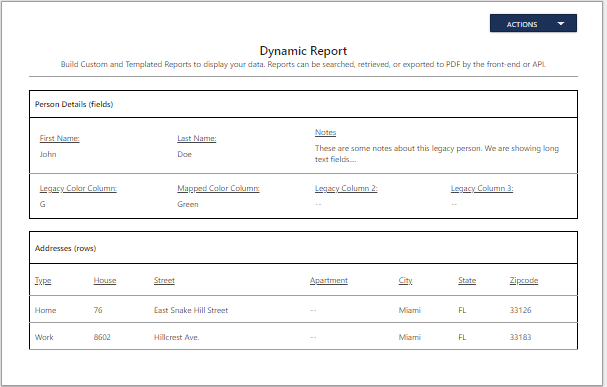Image resolution: width=607 pixels, height=387 pixels.
Task: Select the John first name value
Action: coord(48,154)
